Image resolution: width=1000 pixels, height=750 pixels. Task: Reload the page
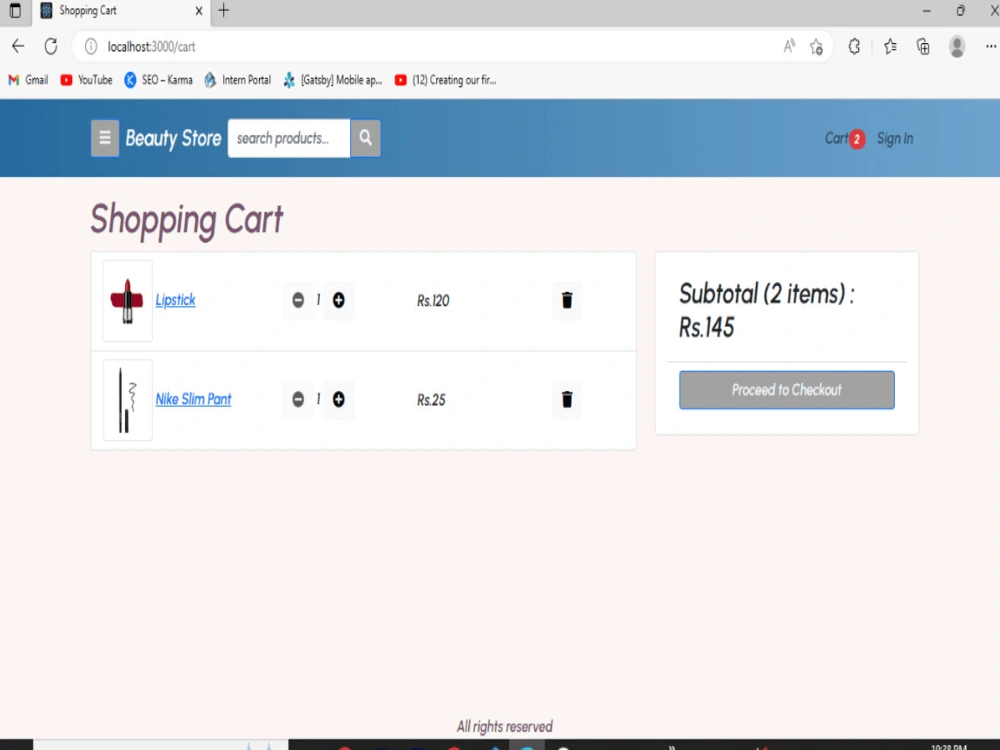[x=51, y=47]
